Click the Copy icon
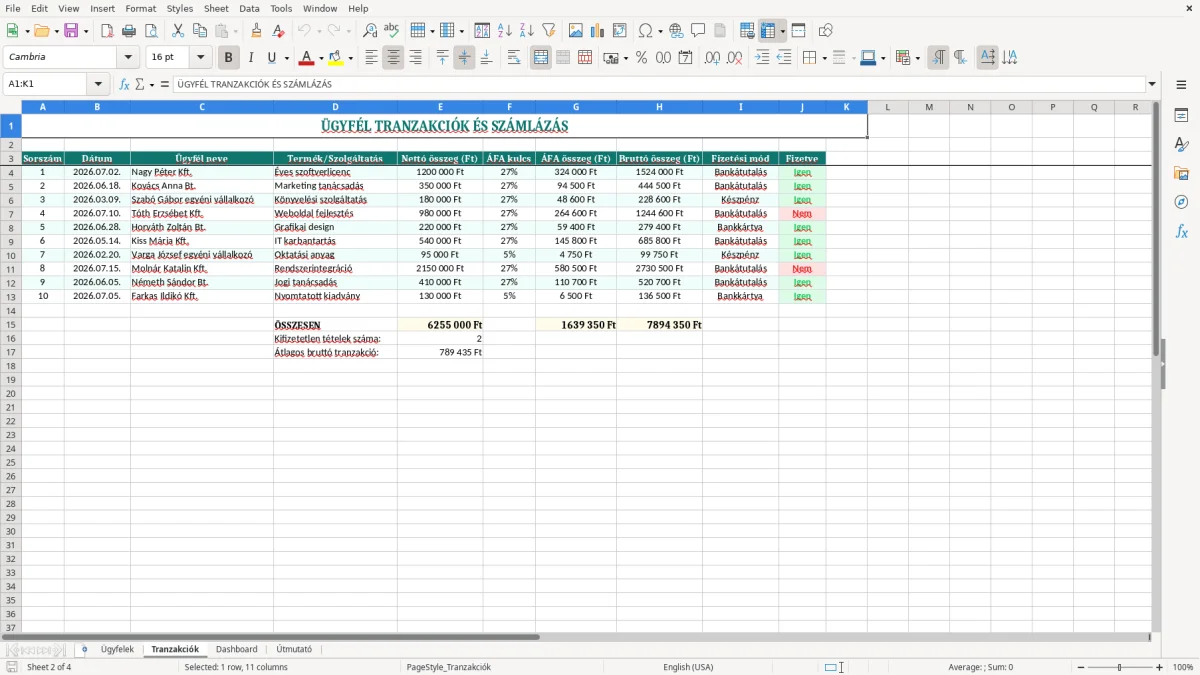Screen dimensions: 1200x675 (200, 31)
